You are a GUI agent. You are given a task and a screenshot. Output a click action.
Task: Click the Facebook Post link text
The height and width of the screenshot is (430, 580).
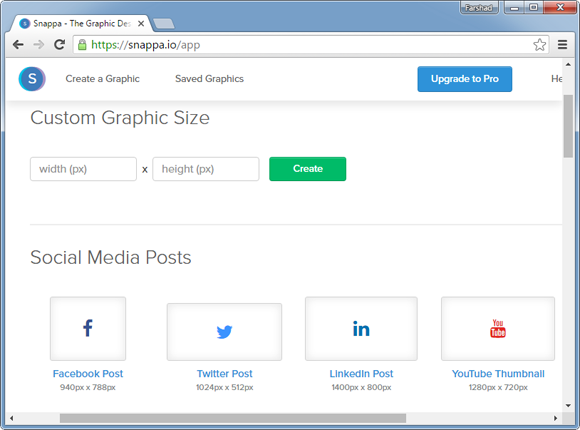click(x=88, y=374)
